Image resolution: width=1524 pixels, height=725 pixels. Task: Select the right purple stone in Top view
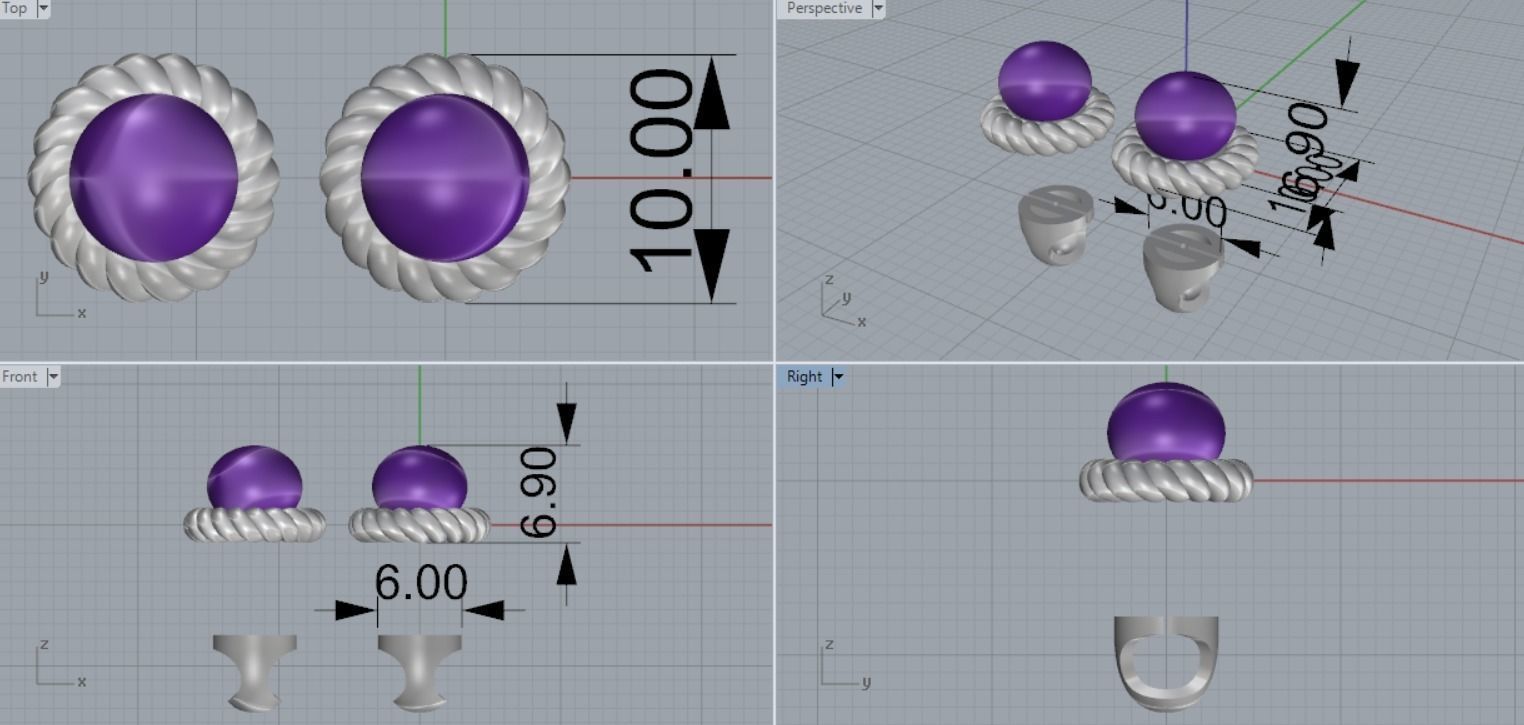tap(445, 178)
